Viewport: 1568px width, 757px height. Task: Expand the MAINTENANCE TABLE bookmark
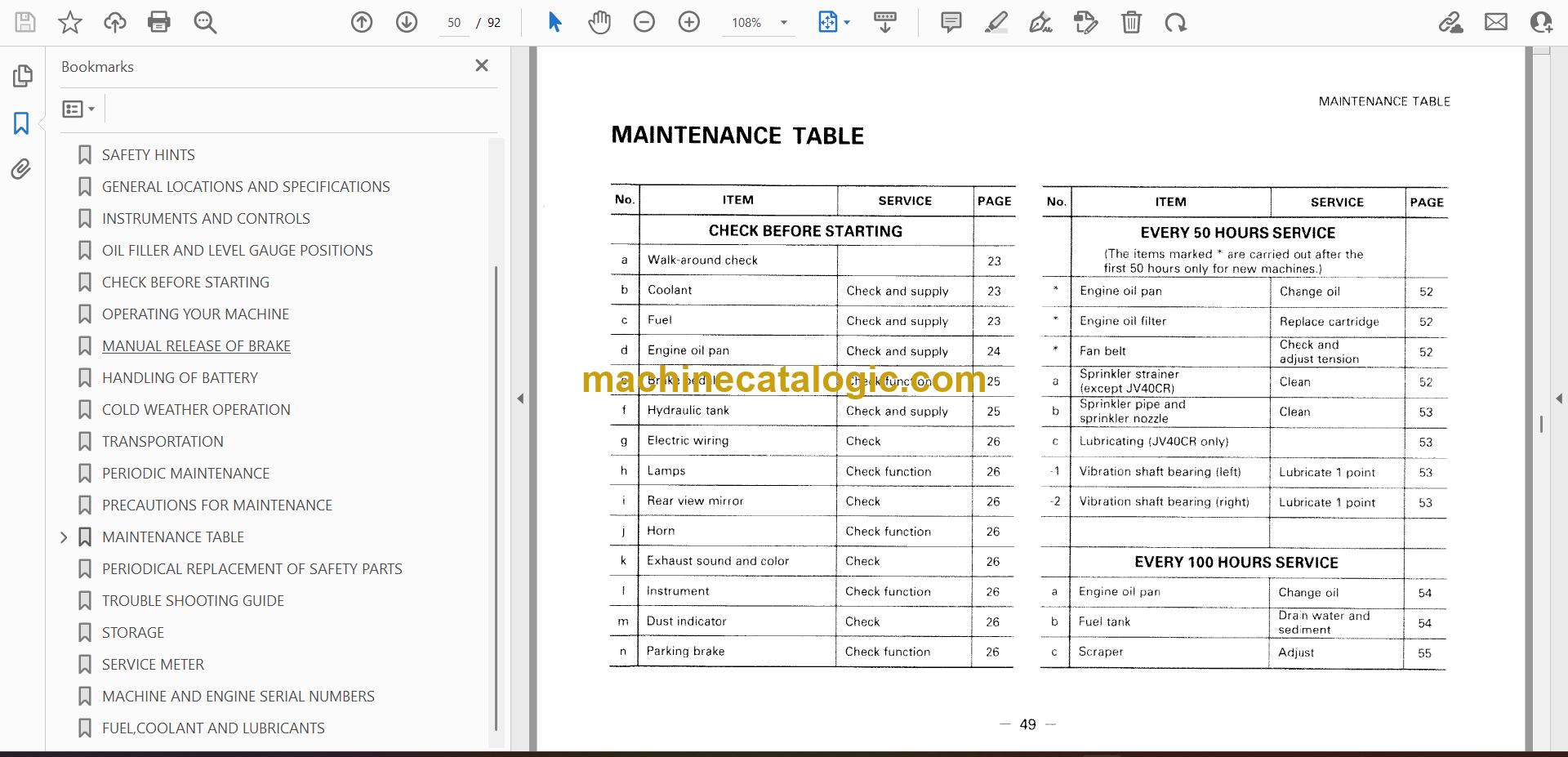(64, 537)
